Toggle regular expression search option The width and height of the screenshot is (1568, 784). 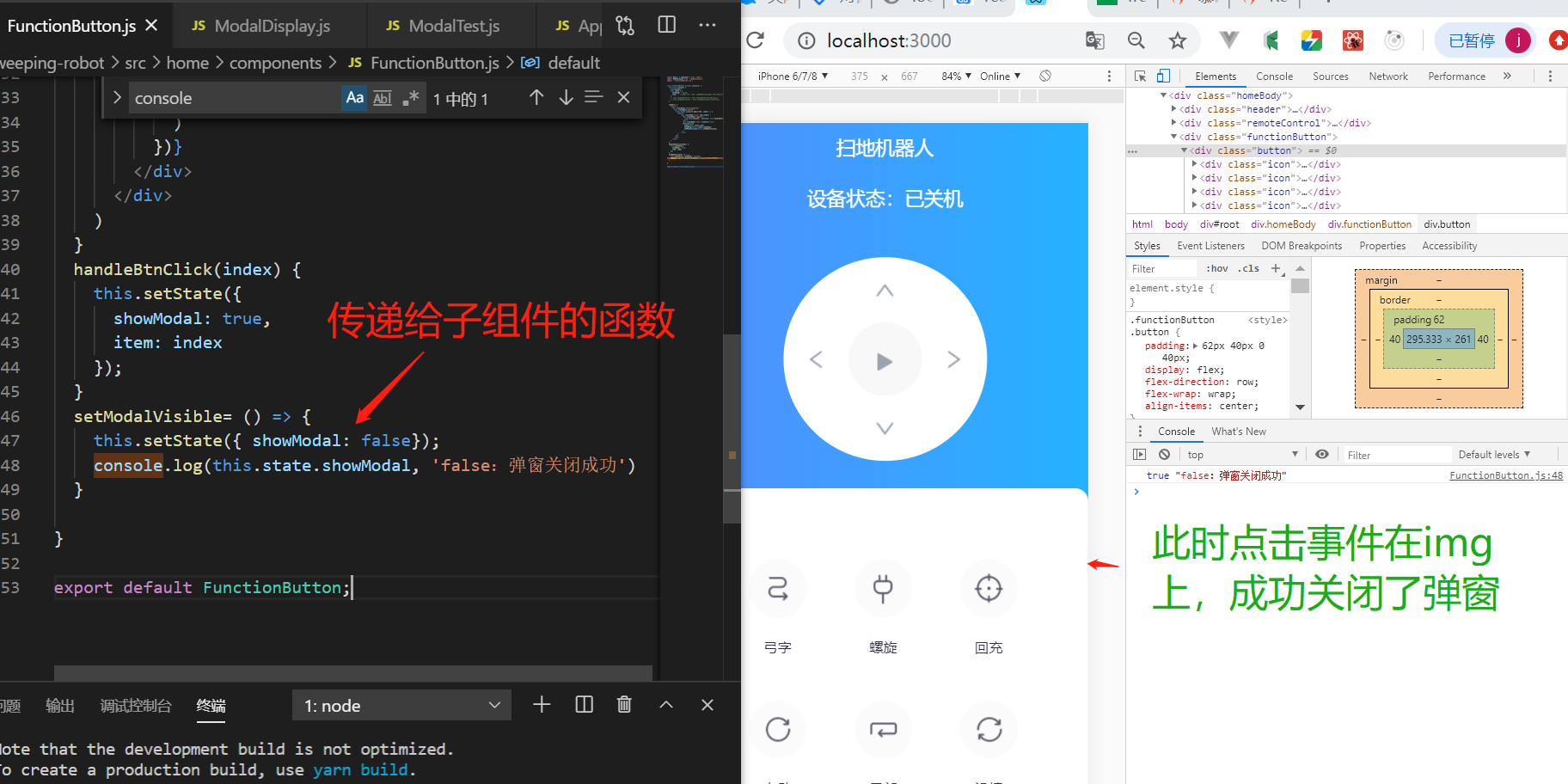coord(410,98)
